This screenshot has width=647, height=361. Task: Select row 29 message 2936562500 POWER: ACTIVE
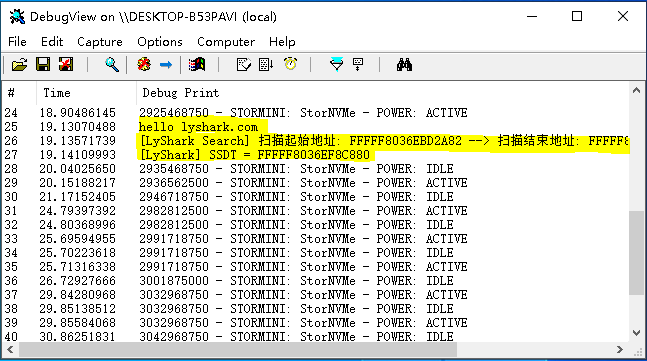pyautogui.click(x=316, y=183)
